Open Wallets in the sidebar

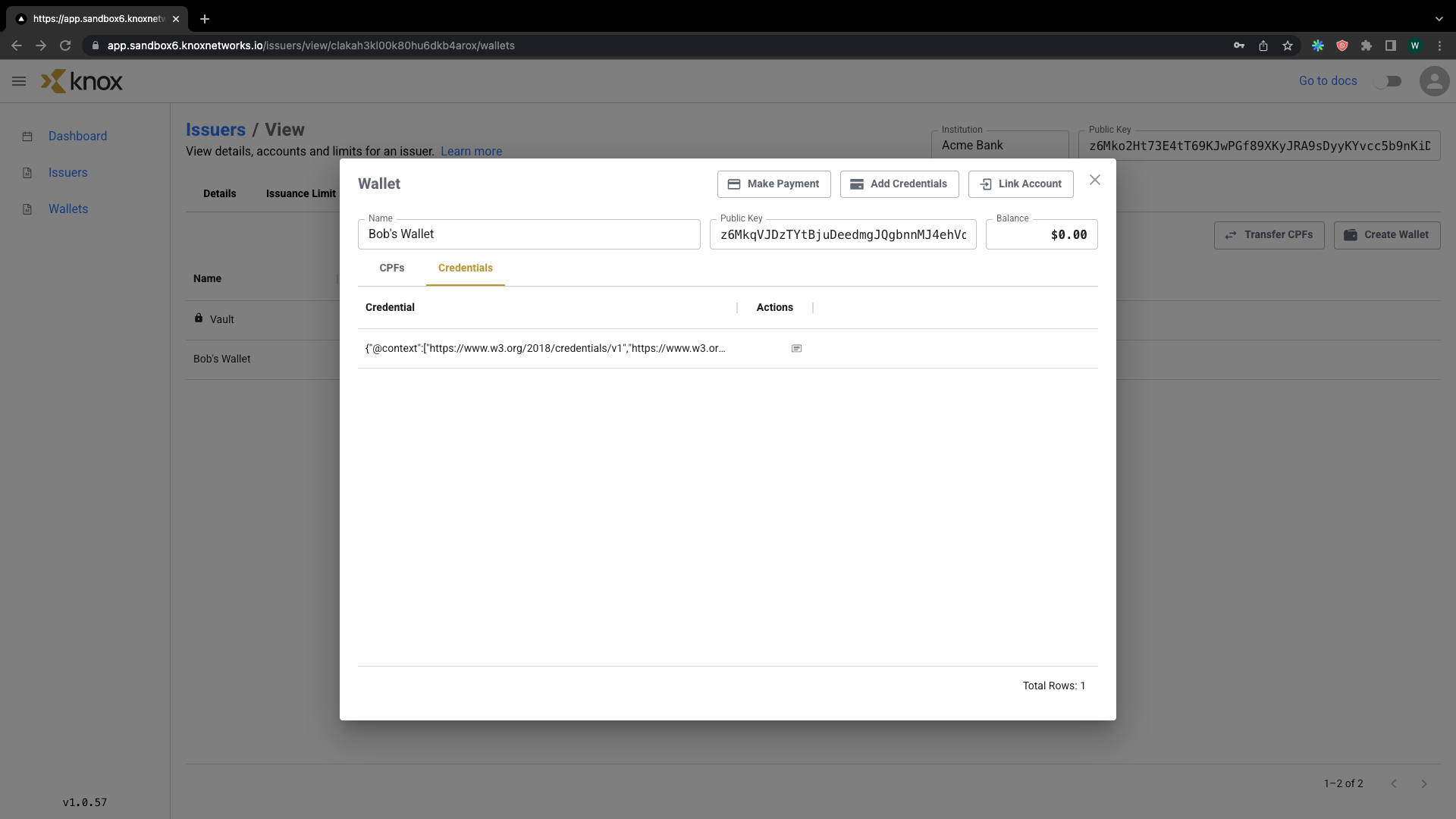tap(68, 209)
